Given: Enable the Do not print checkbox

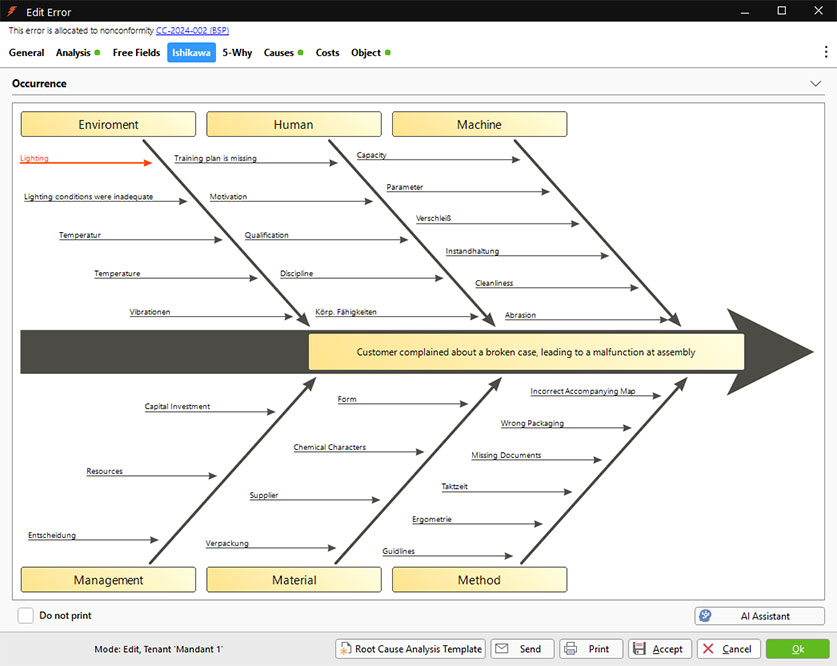Looking at the screenshot, I should click(26, 616).
